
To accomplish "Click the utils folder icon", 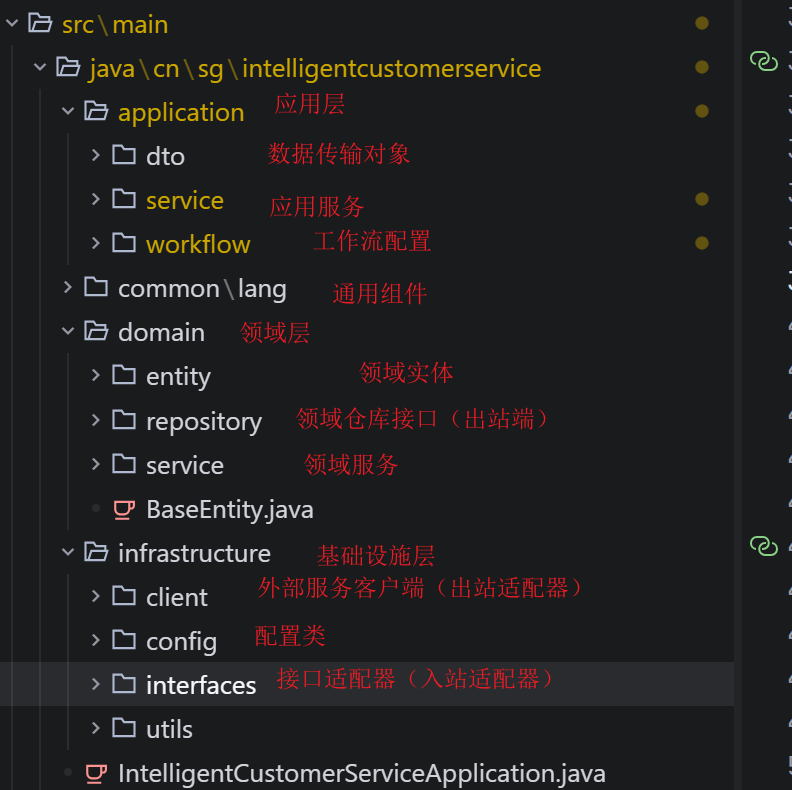I will [124, 728].
